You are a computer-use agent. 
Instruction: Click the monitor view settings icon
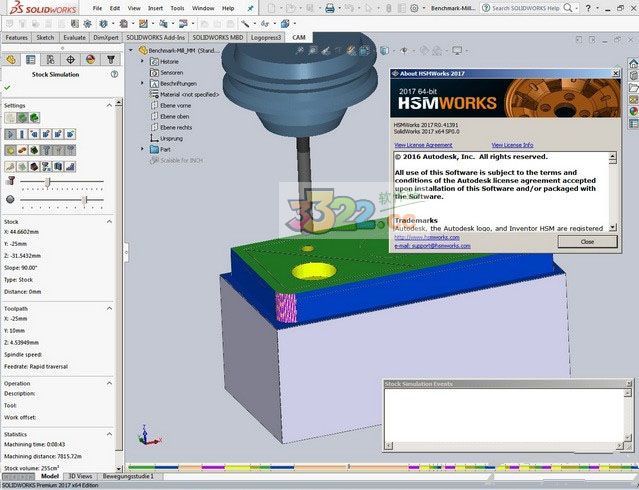coord(457,51)
